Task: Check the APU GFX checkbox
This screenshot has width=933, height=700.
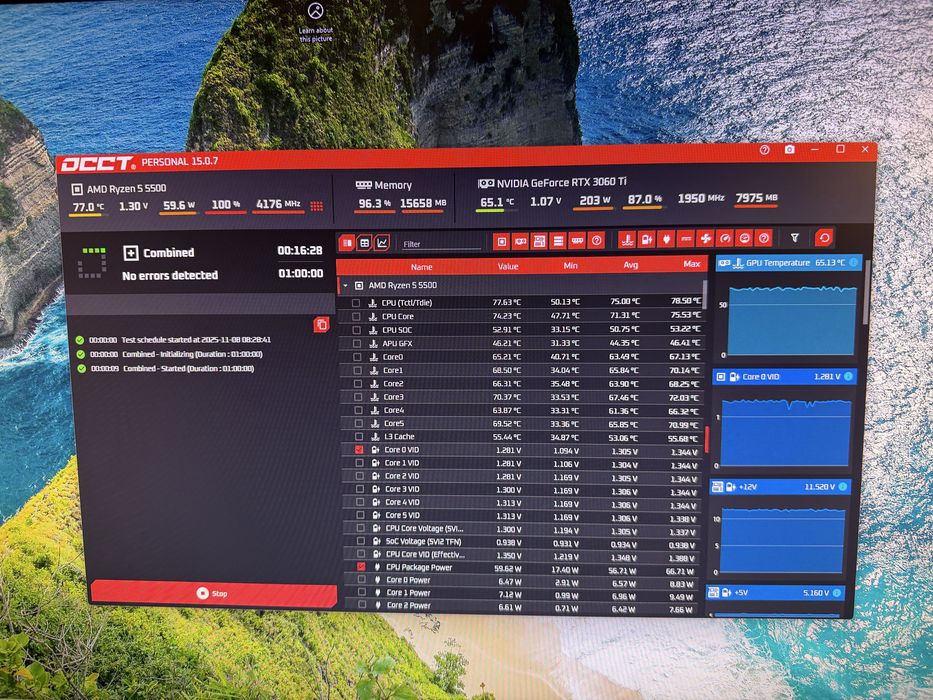Action: (x=357, y=343)
